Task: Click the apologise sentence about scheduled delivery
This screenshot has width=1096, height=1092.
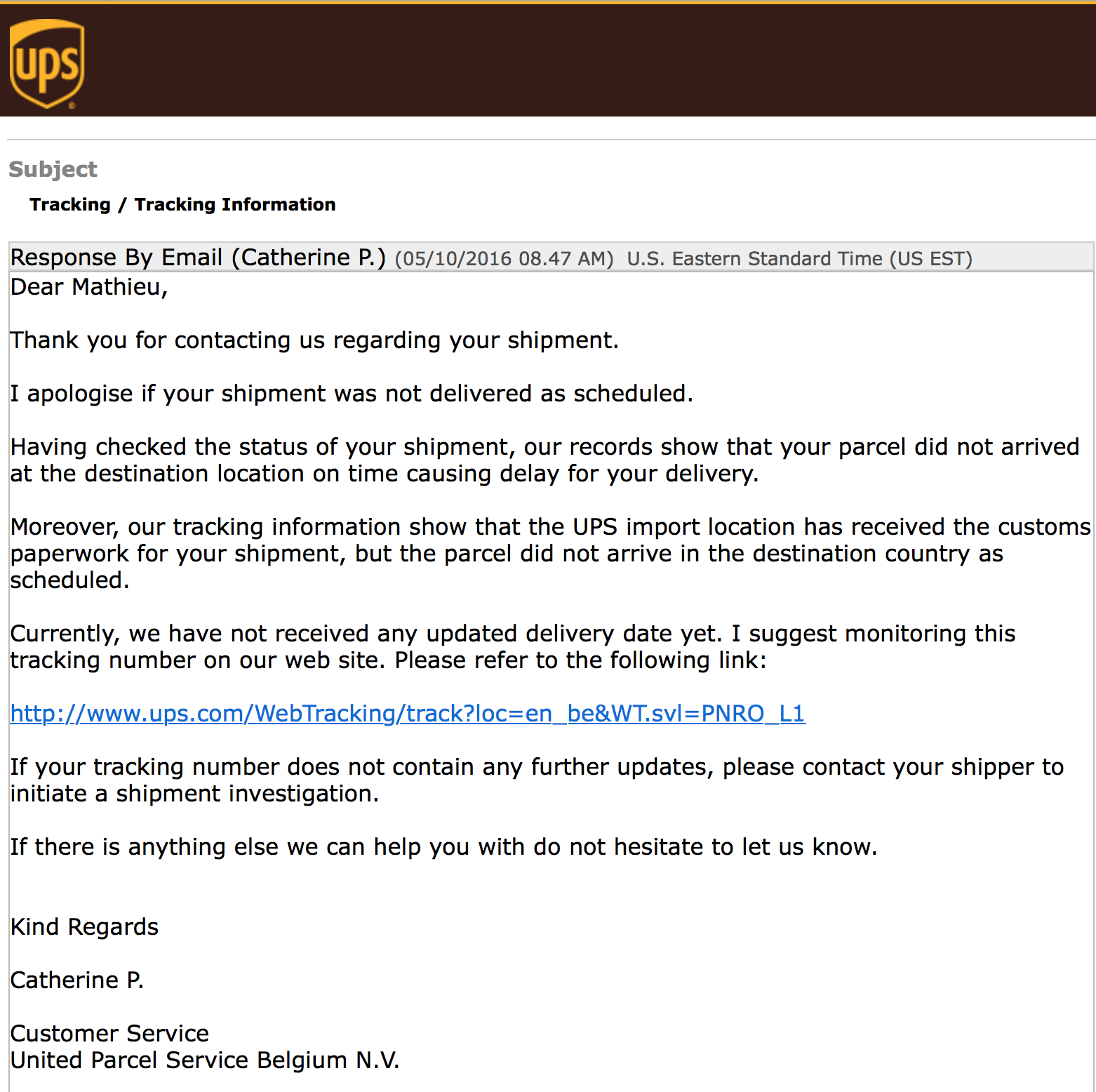Action: (352, 394)
